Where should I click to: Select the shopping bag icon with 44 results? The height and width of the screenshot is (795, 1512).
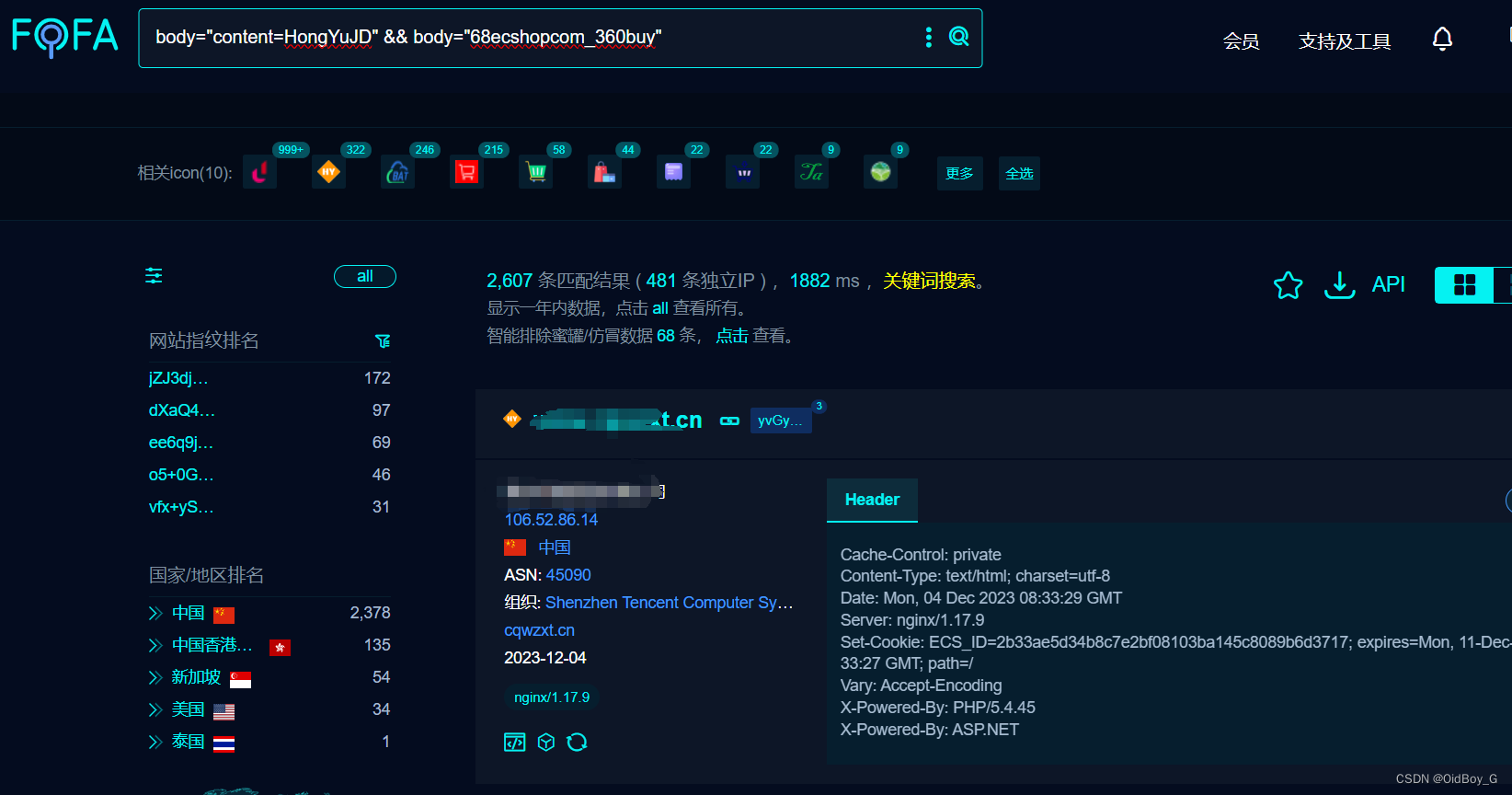604,172
